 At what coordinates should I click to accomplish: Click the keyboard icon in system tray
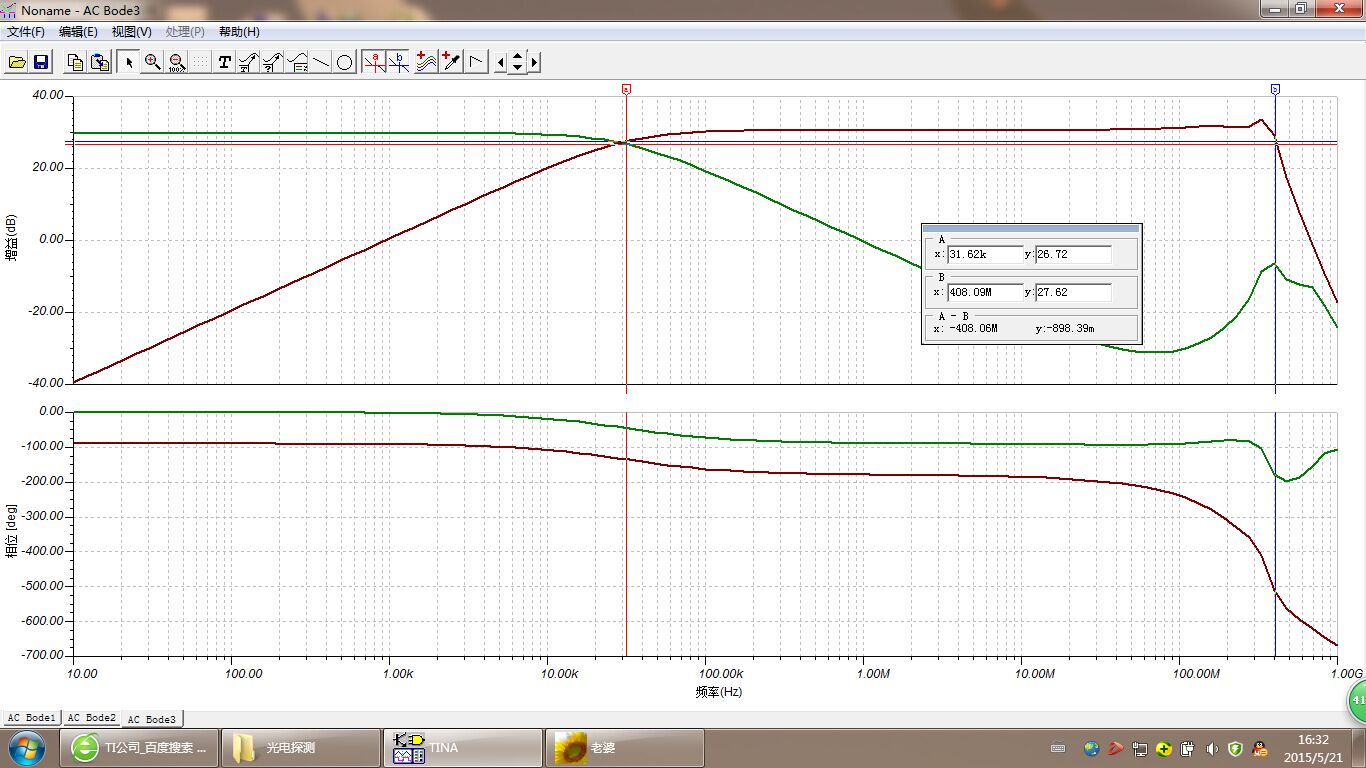[x=1058, y=748]
